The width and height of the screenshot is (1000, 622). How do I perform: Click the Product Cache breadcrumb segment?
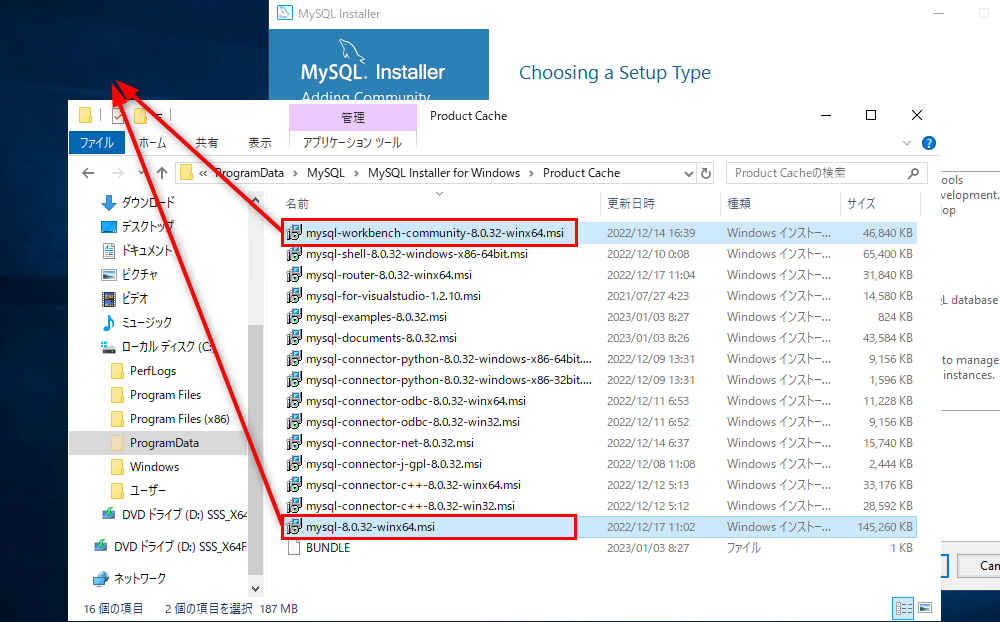point(582,173)
